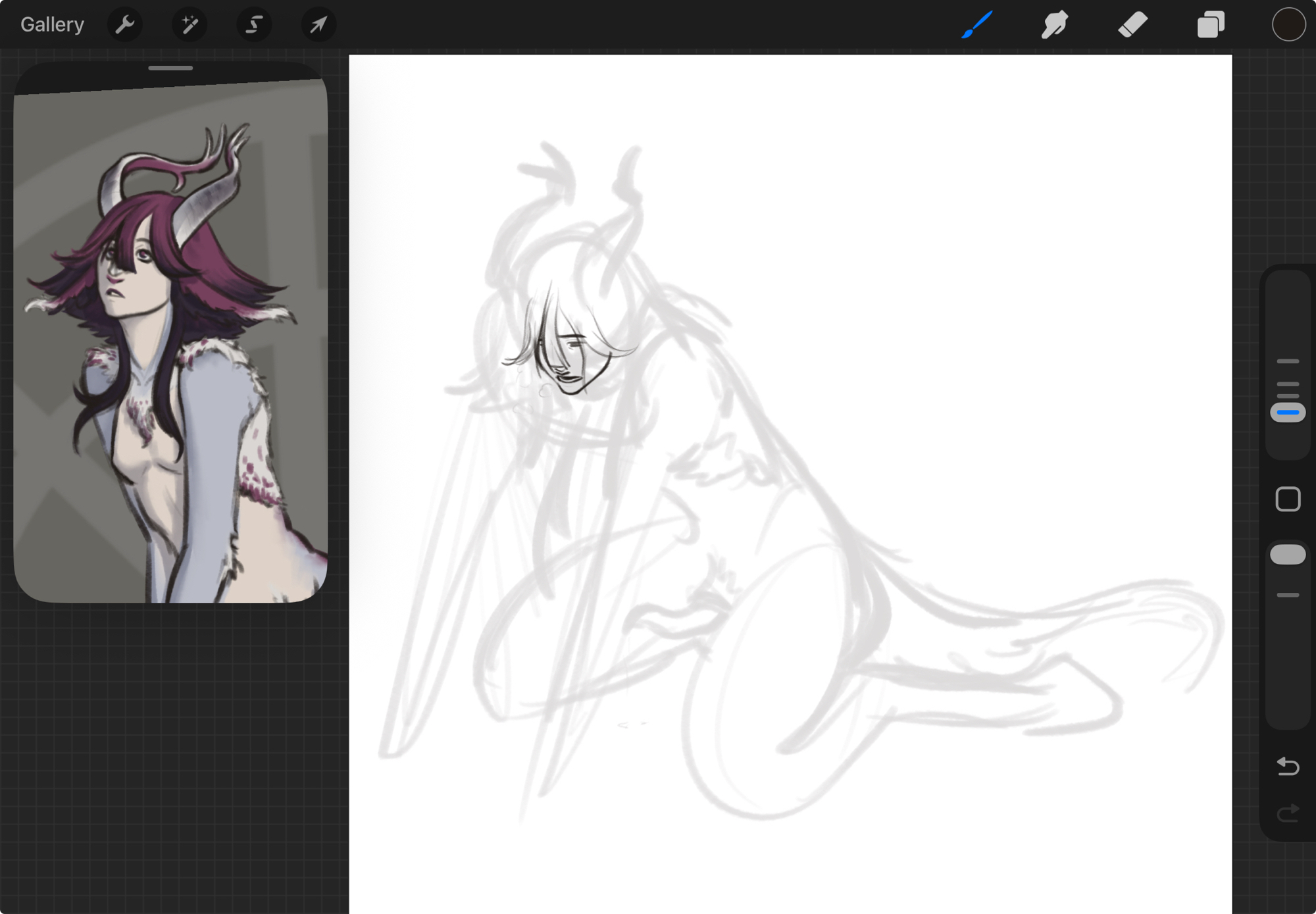Open the Selection tool
Image resolution: width=1316 pixels, height=914 pixels.
(254, 24)
